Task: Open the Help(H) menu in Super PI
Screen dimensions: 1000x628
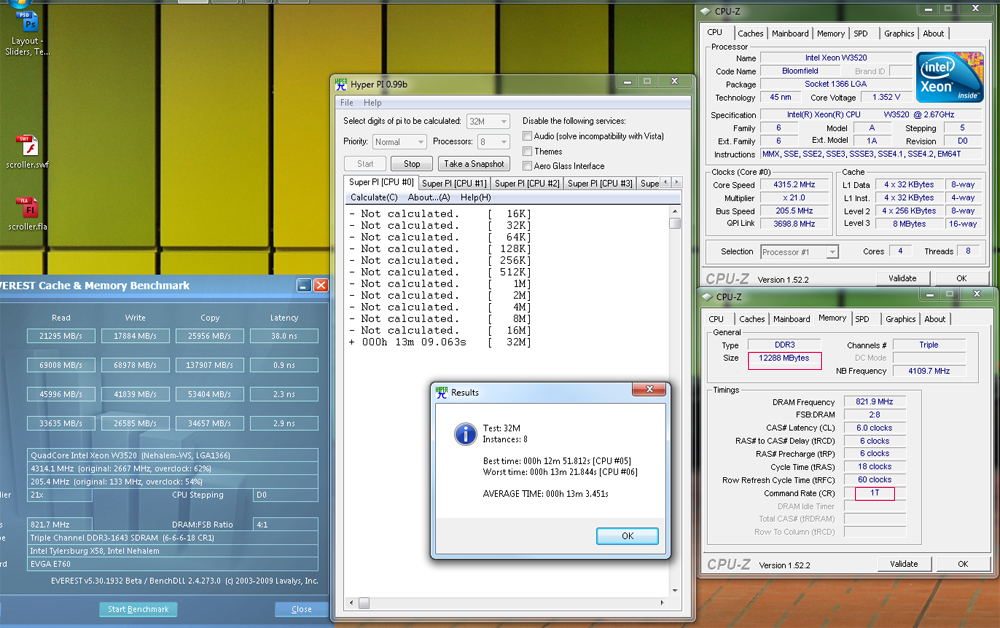Action: 476,197
